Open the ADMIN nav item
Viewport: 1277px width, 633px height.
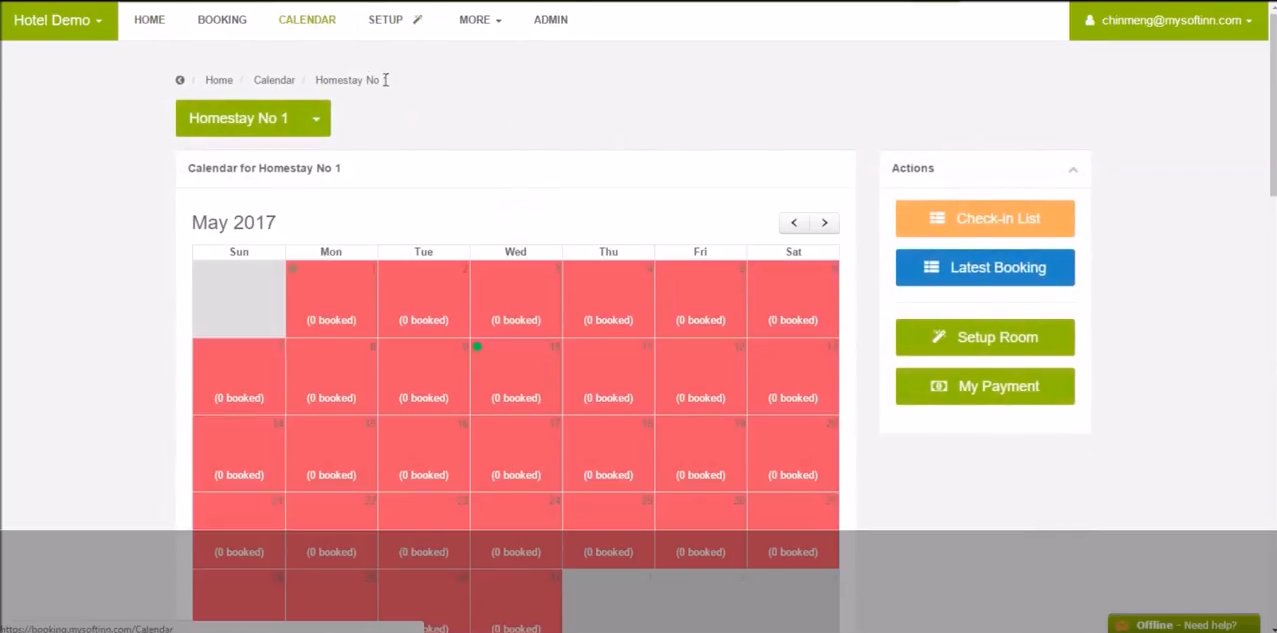point(551,20)
